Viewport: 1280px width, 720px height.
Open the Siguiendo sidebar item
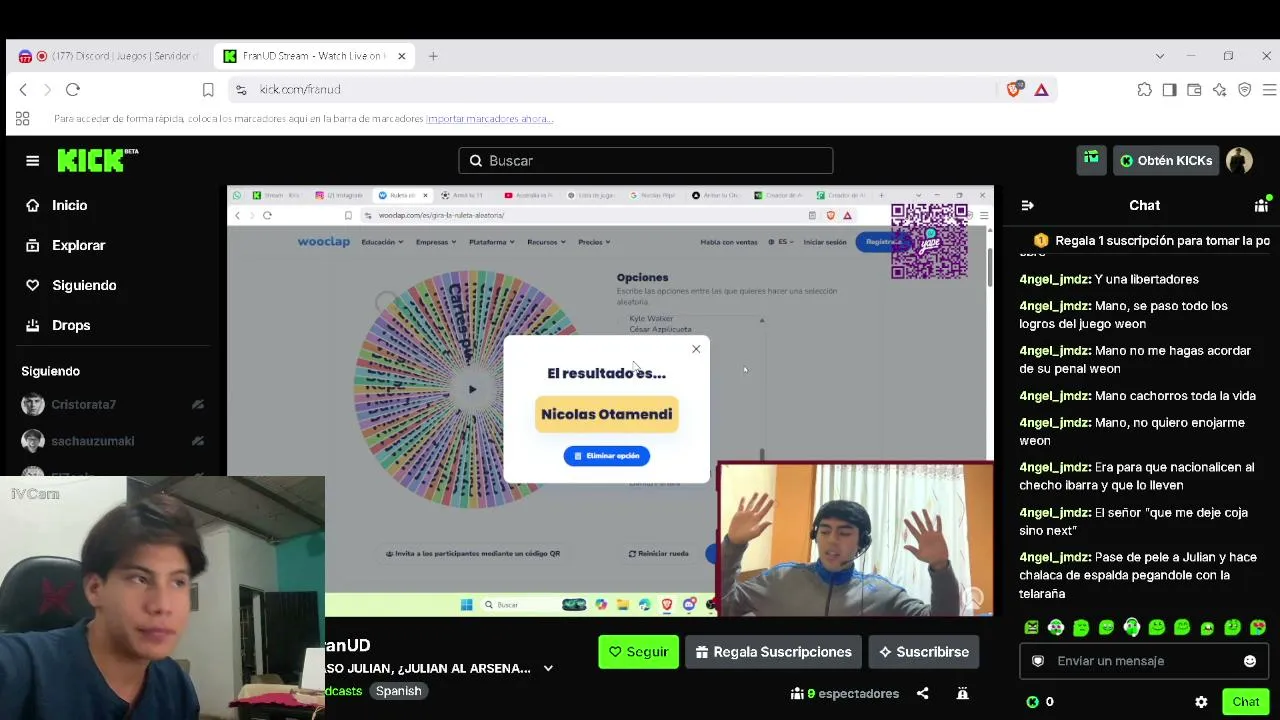click(71, 285)
